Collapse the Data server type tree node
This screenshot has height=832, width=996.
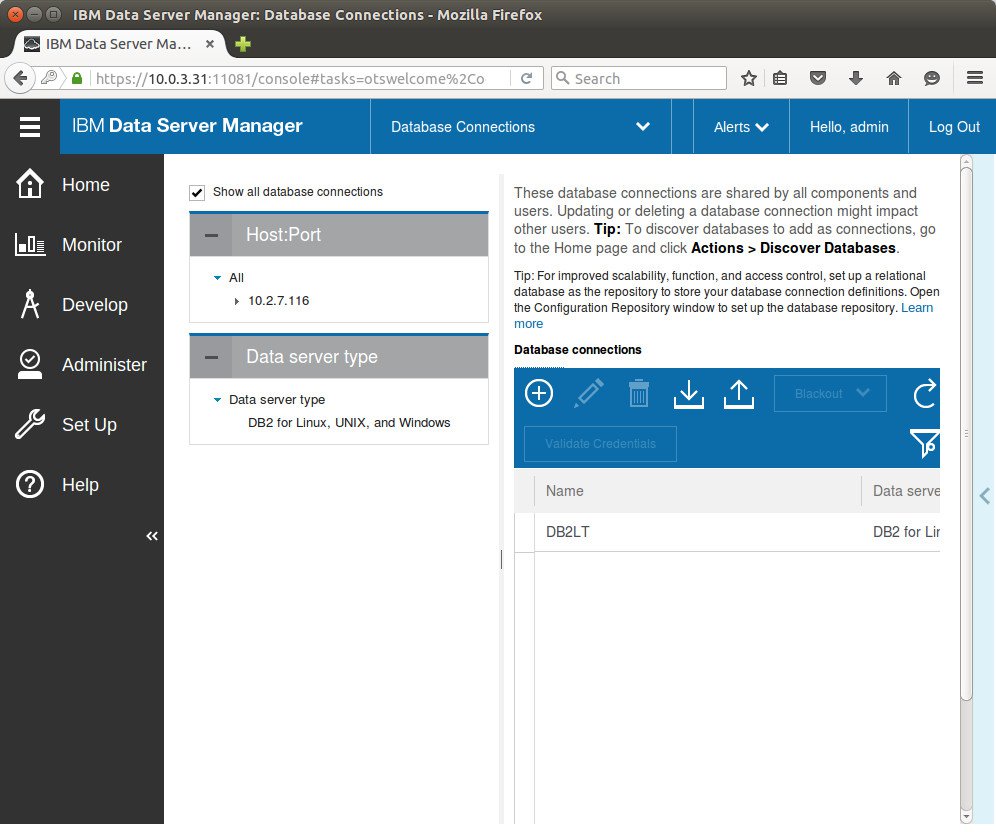(217, 399)
